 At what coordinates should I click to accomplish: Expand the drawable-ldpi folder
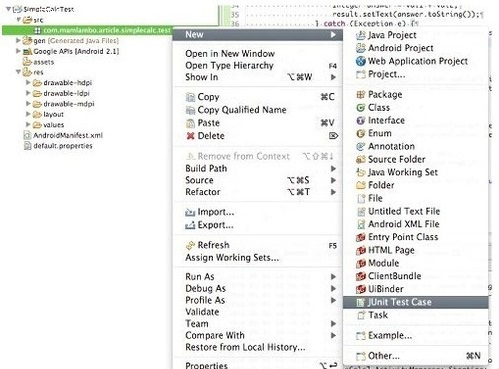[28, 93]
